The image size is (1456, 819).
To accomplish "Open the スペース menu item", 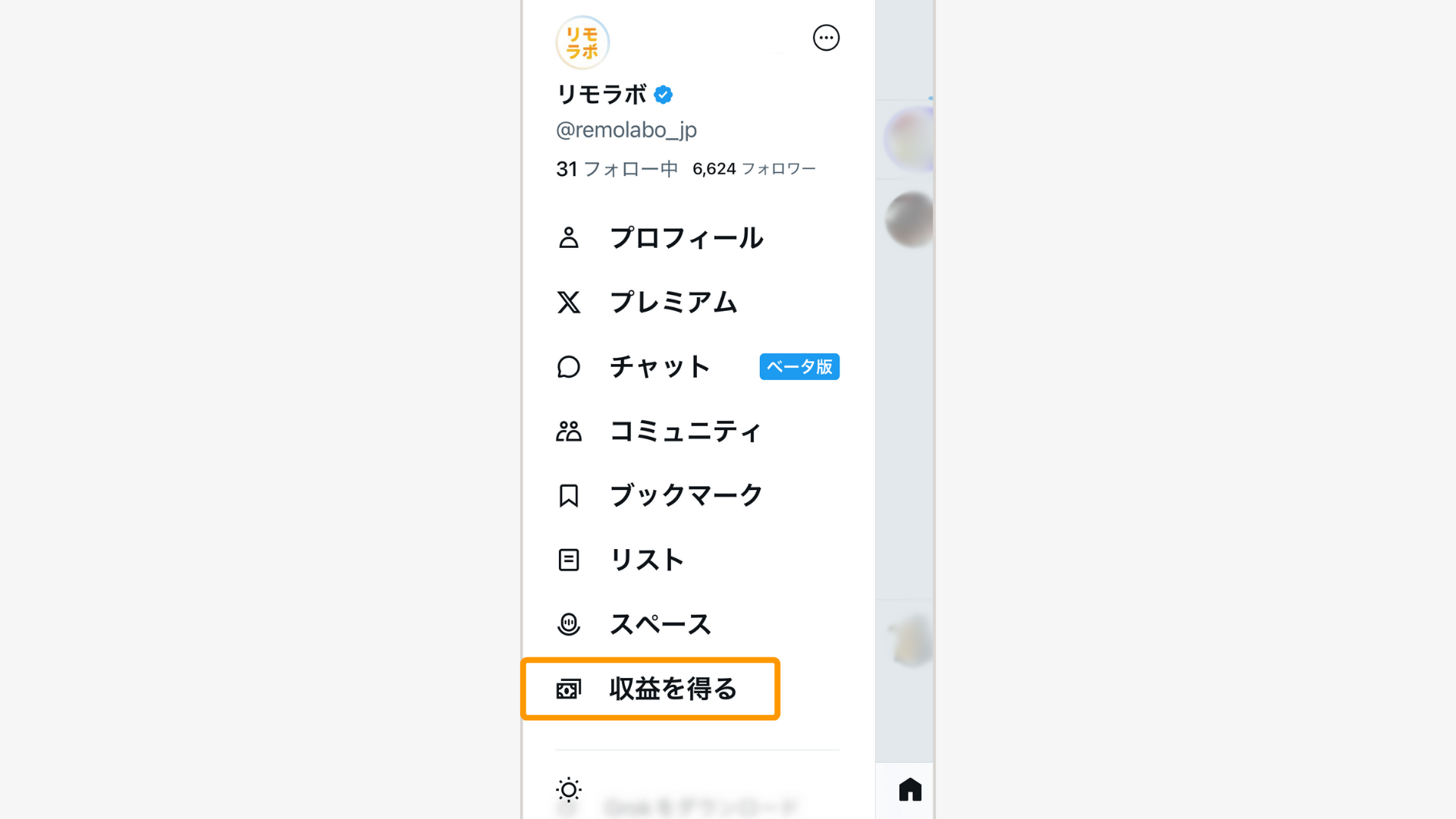I will 661,625.
